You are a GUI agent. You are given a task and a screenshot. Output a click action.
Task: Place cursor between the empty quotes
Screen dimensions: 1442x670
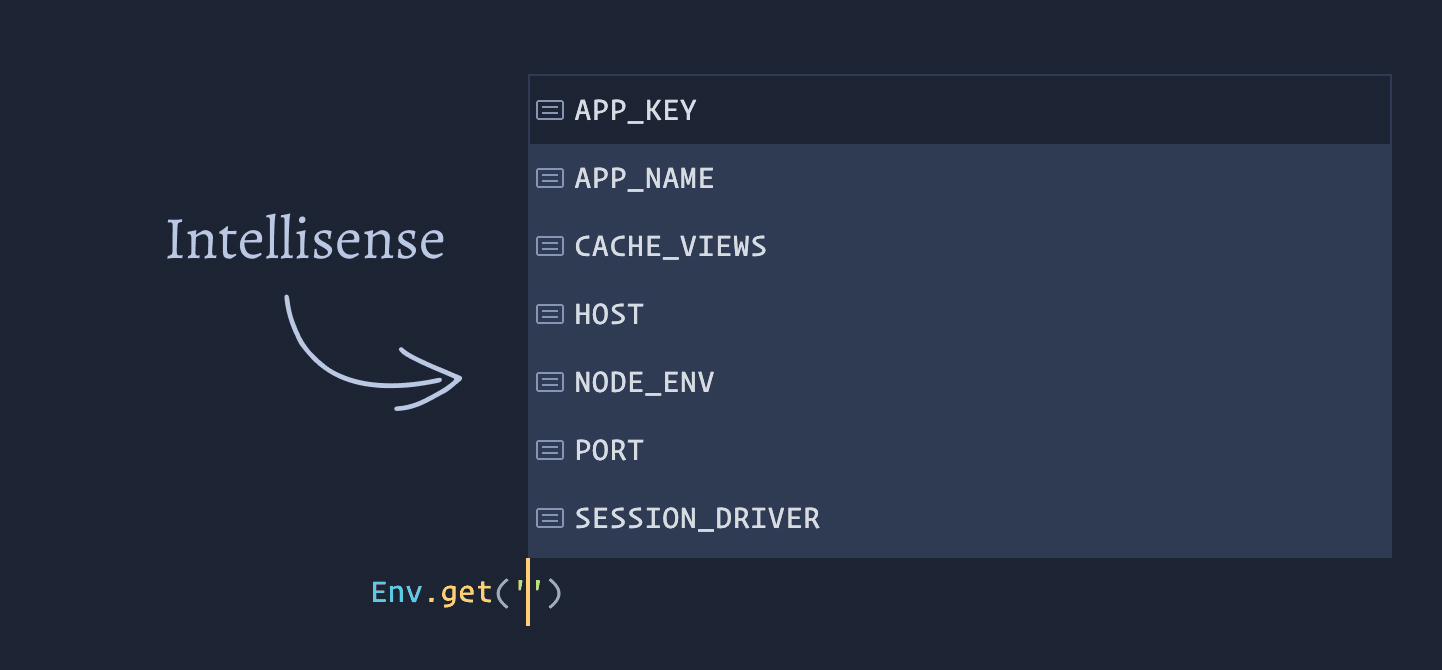pos(529,593)
